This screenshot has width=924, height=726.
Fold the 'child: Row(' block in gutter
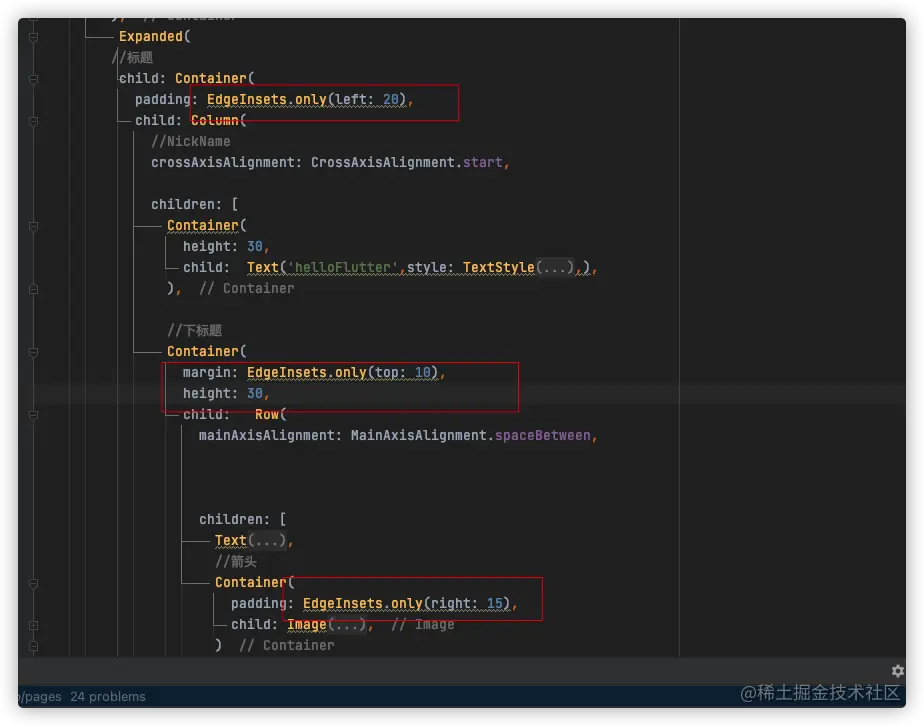[34, 415]
